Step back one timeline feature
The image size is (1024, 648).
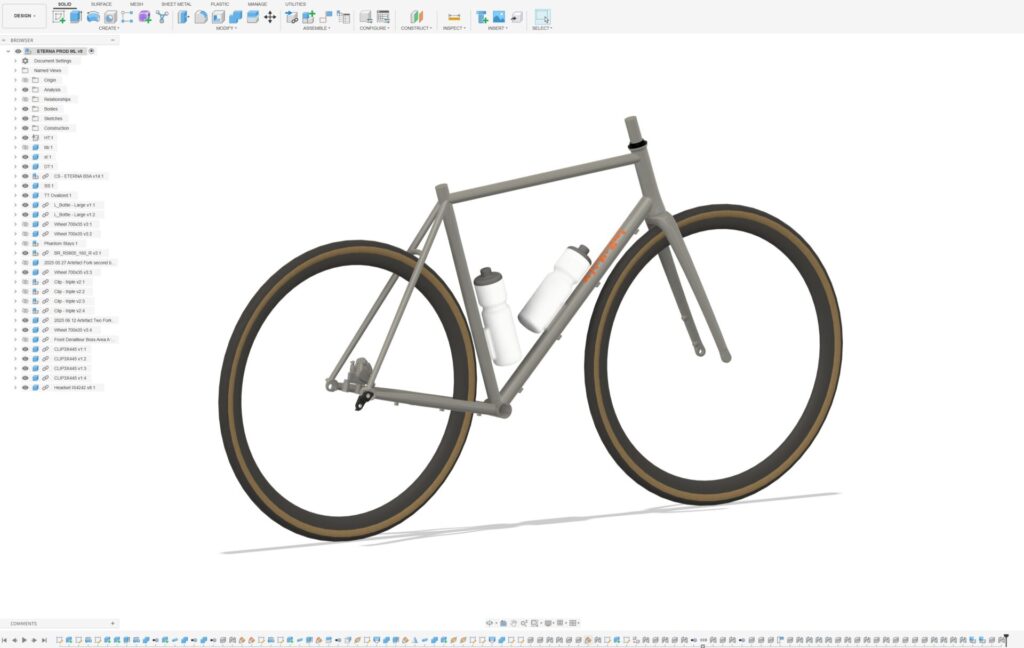[14, 640]
